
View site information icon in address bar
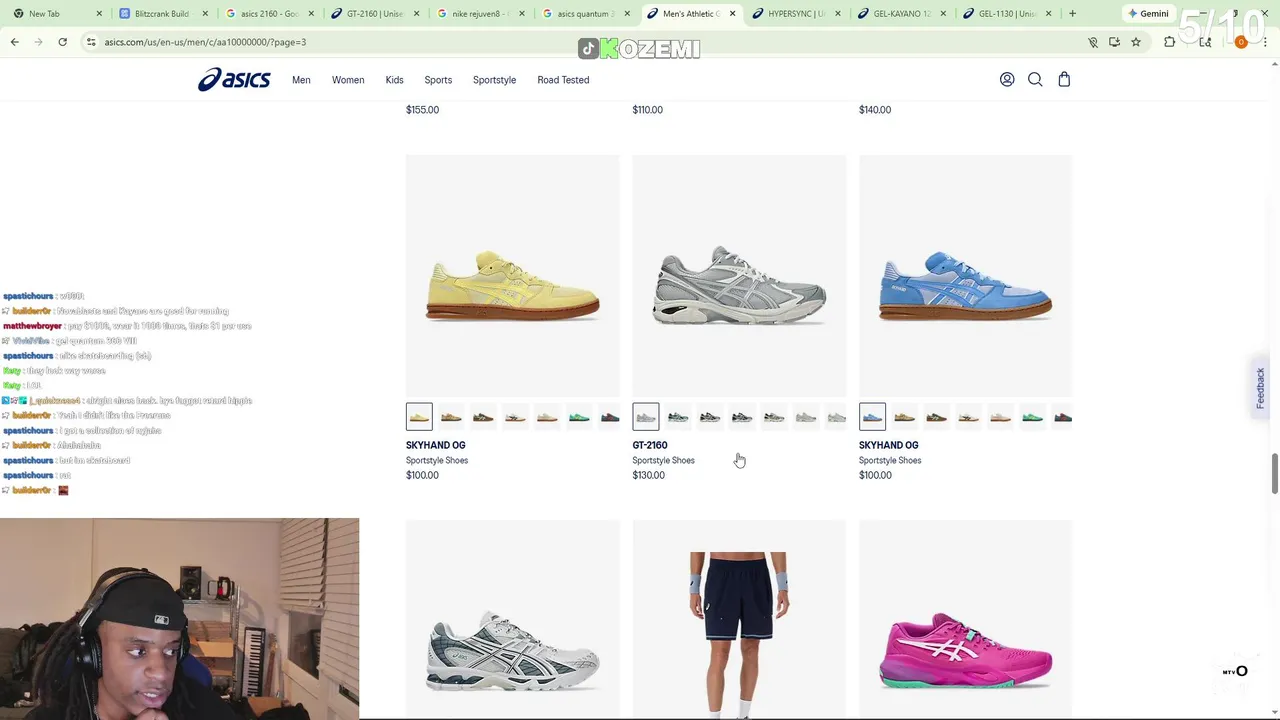[91, 42]
